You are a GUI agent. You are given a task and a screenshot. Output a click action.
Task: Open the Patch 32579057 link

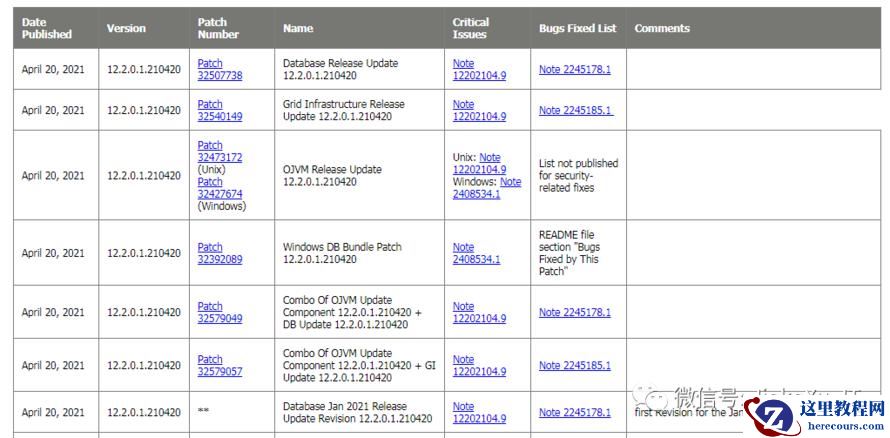(x=220, y=365)
